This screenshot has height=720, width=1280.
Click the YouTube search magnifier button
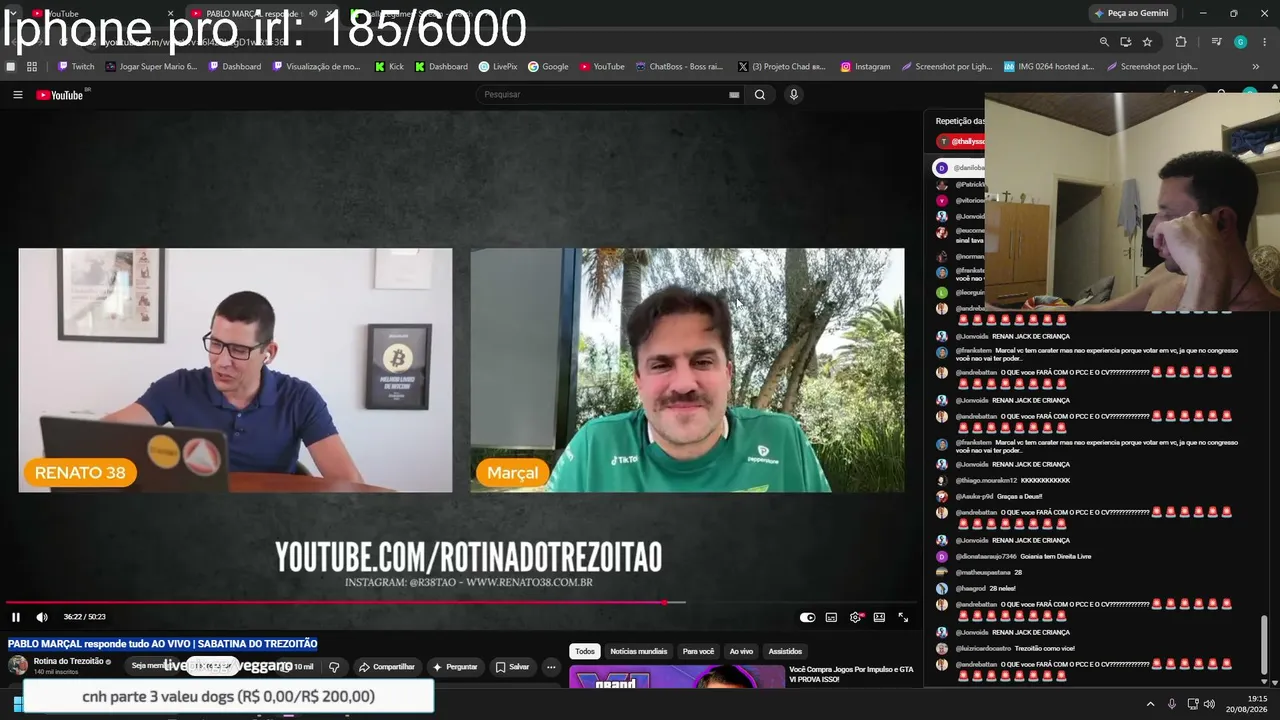coord(760,95)
